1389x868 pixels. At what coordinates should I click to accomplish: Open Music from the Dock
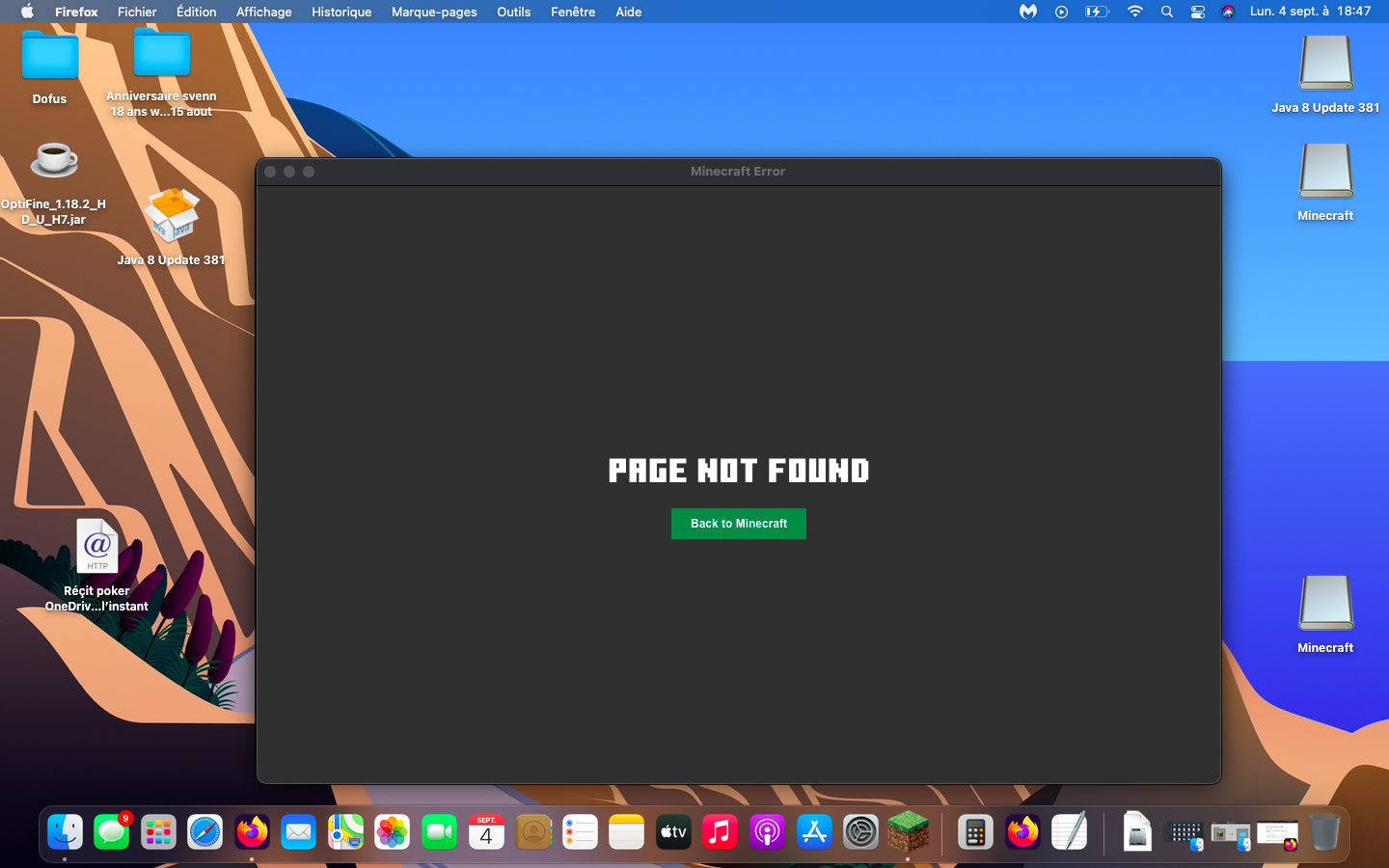720,831
